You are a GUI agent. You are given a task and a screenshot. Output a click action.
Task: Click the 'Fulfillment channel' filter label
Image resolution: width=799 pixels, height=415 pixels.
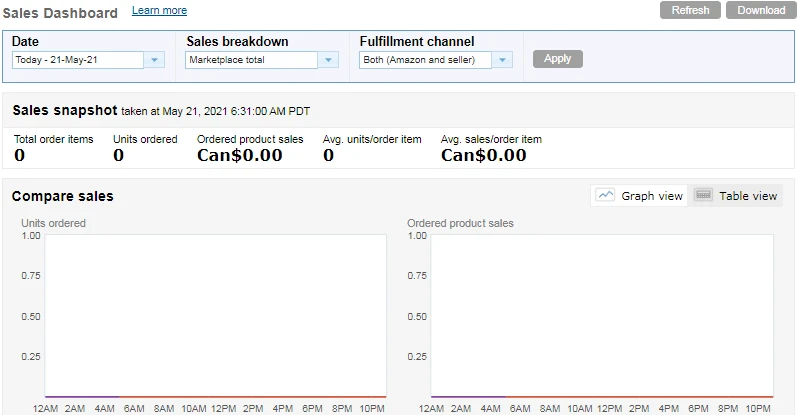pos(417,41)
